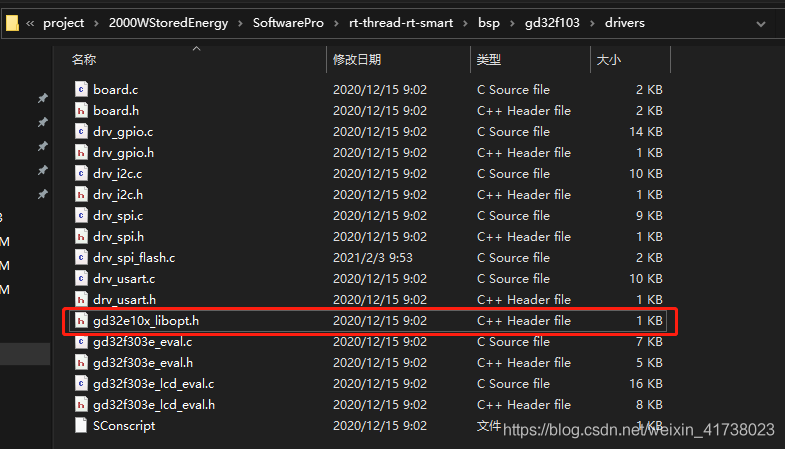Click the gd32e10x_libopt.h file icon
785x449 pixels.
(81, 320)
